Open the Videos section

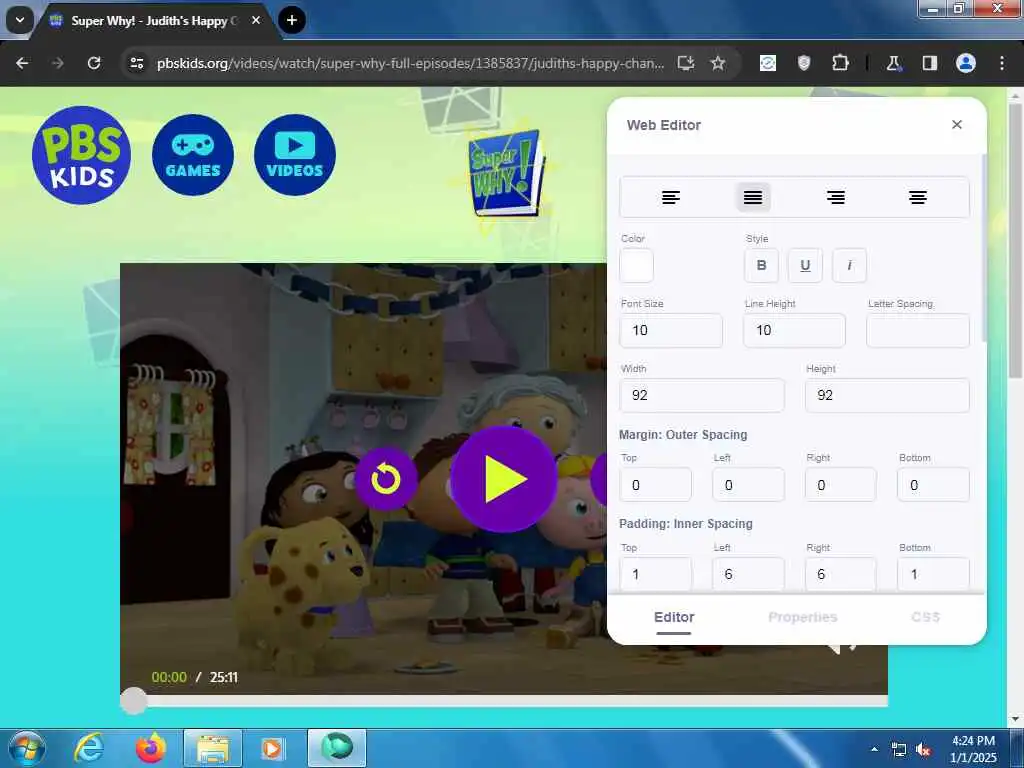pos(295,155)
